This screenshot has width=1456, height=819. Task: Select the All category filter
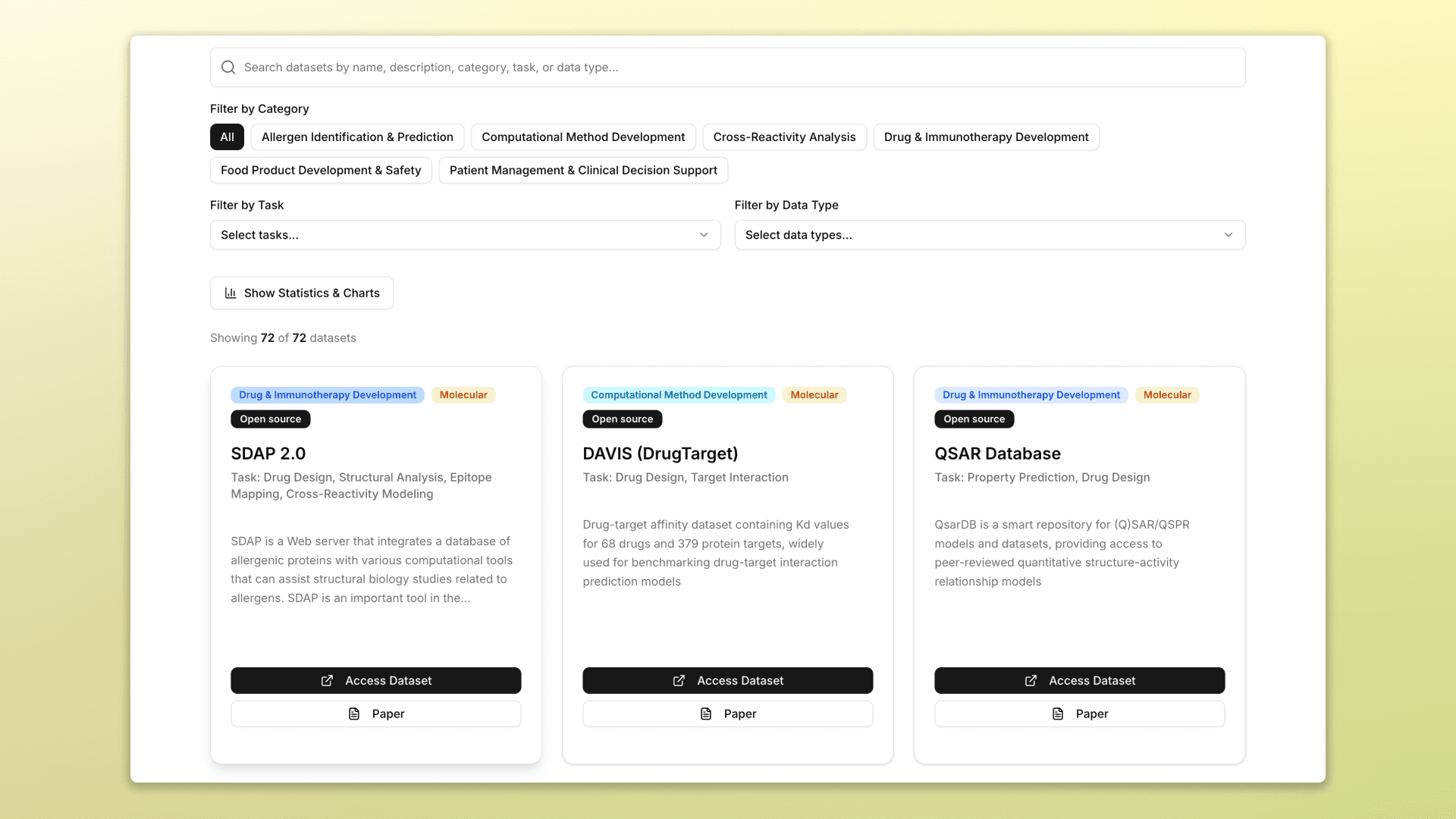tap(227, 137)
